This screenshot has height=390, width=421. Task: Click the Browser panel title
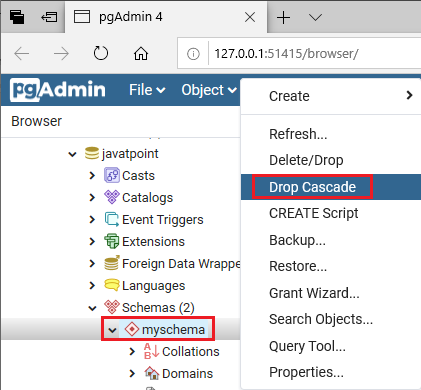[36, 121]
